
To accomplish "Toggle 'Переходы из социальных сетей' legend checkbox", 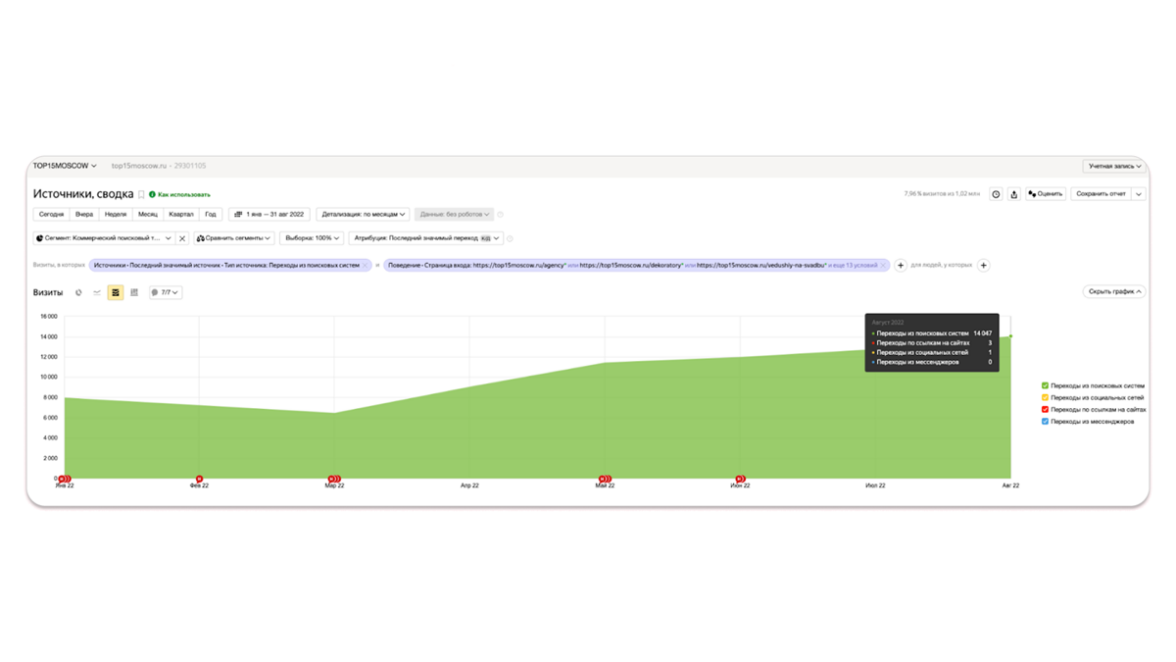I will (1045, 397).
